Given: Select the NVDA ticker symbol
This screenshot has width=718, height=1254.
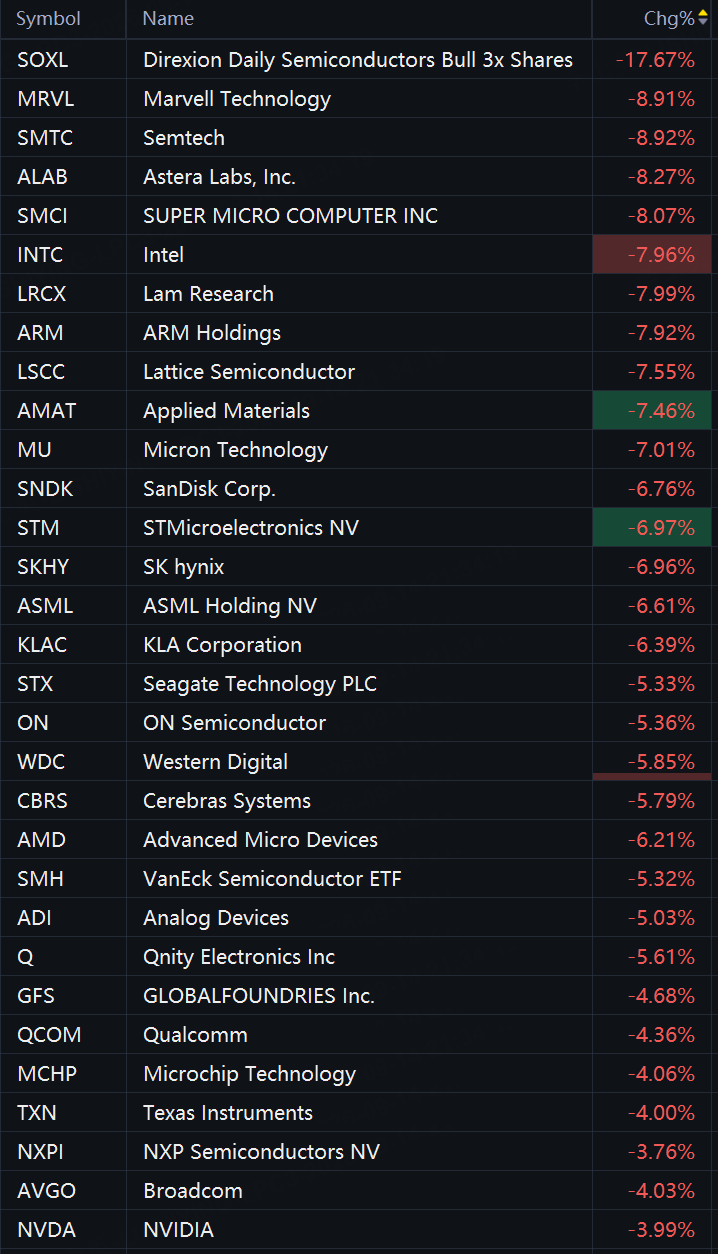Looking at the screenshot, I should pyautogui.click(x=46, y=1230).
